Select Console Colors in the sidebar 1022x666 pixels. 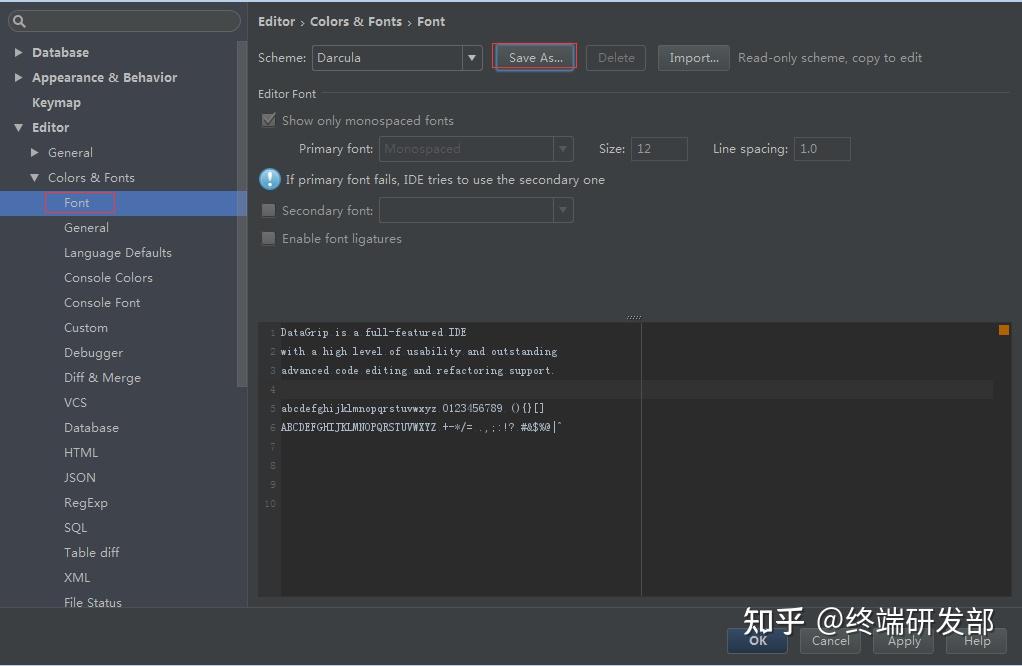108,277
